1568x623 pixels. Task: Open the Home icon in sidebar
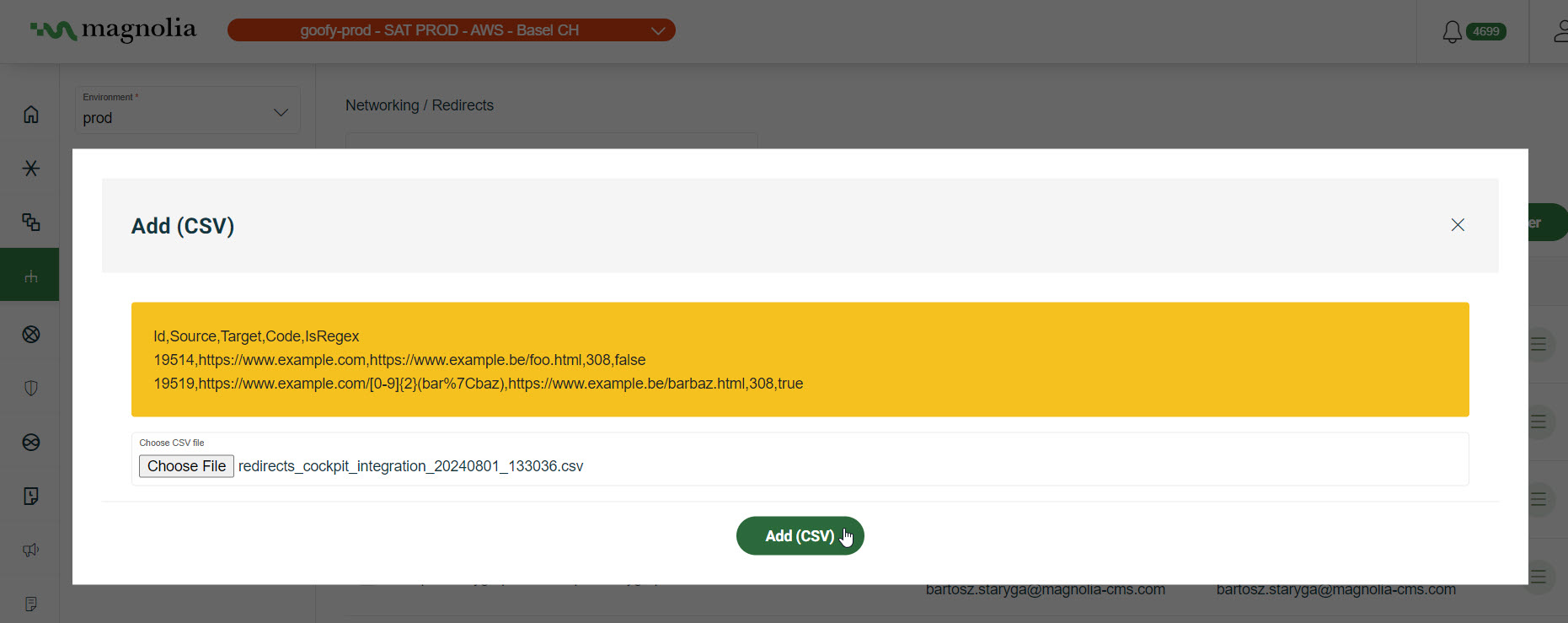(x=31, y=114)
